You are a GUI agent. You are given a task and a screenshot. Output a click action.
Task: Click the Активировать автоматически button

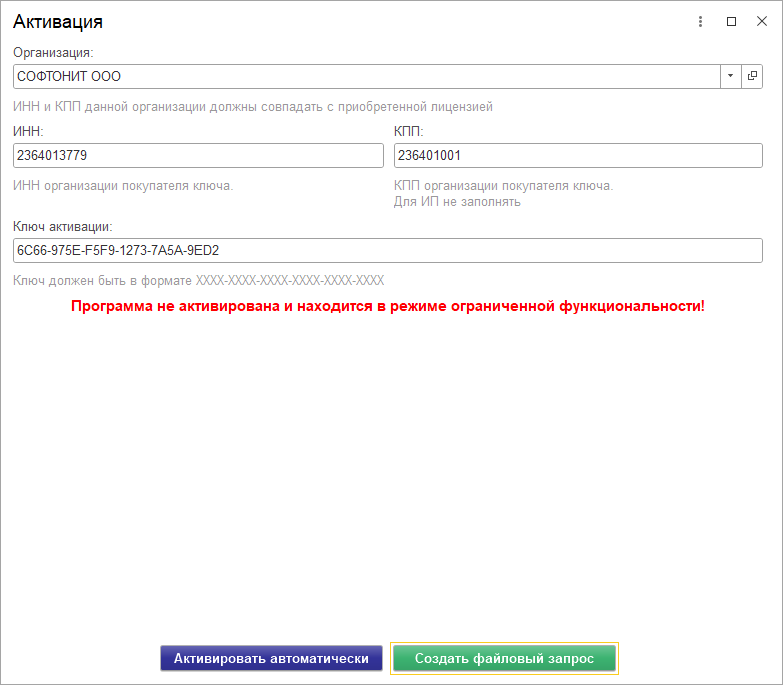(x=271, y=658)
